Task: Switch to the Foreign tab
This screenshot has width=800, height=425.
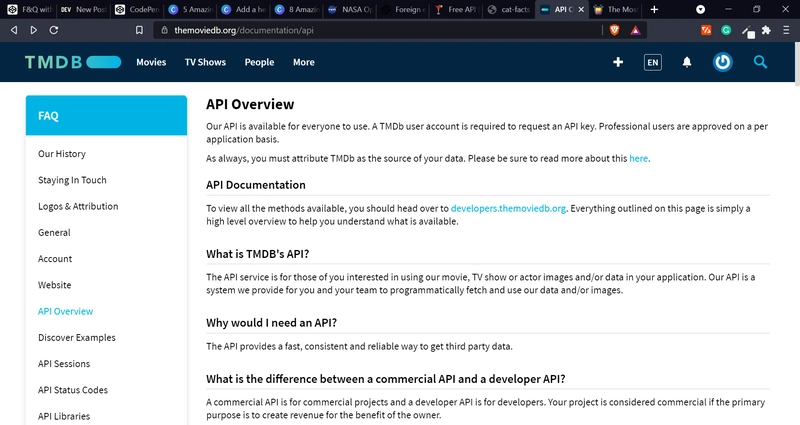Action: (403, 9)
